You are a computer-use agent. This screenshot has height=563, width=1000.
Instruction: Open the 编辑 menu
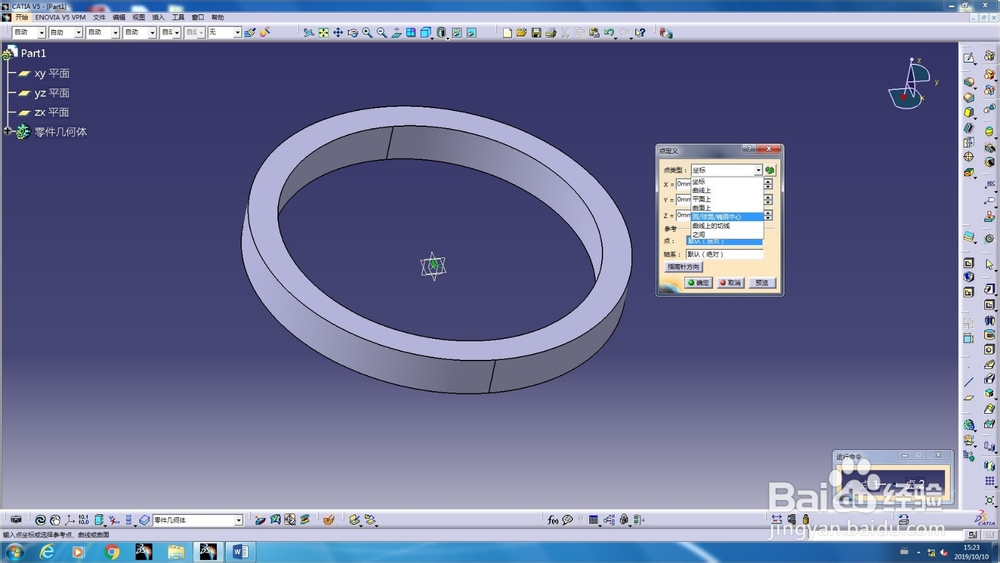pyautogui.click(x=119, y=17)
